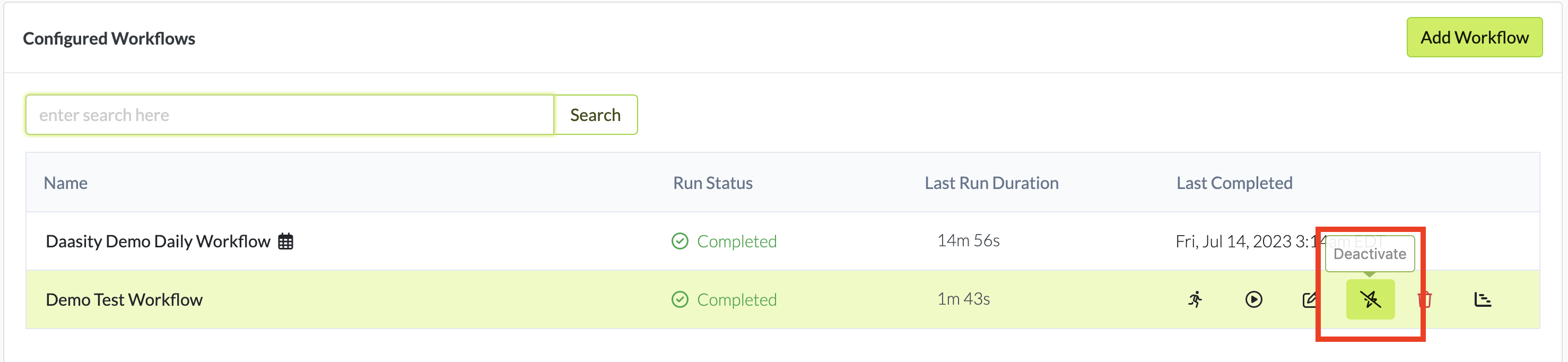
Task: Delete Demo Test Workflow using the red trash icon
Action: click(1424, 299)
